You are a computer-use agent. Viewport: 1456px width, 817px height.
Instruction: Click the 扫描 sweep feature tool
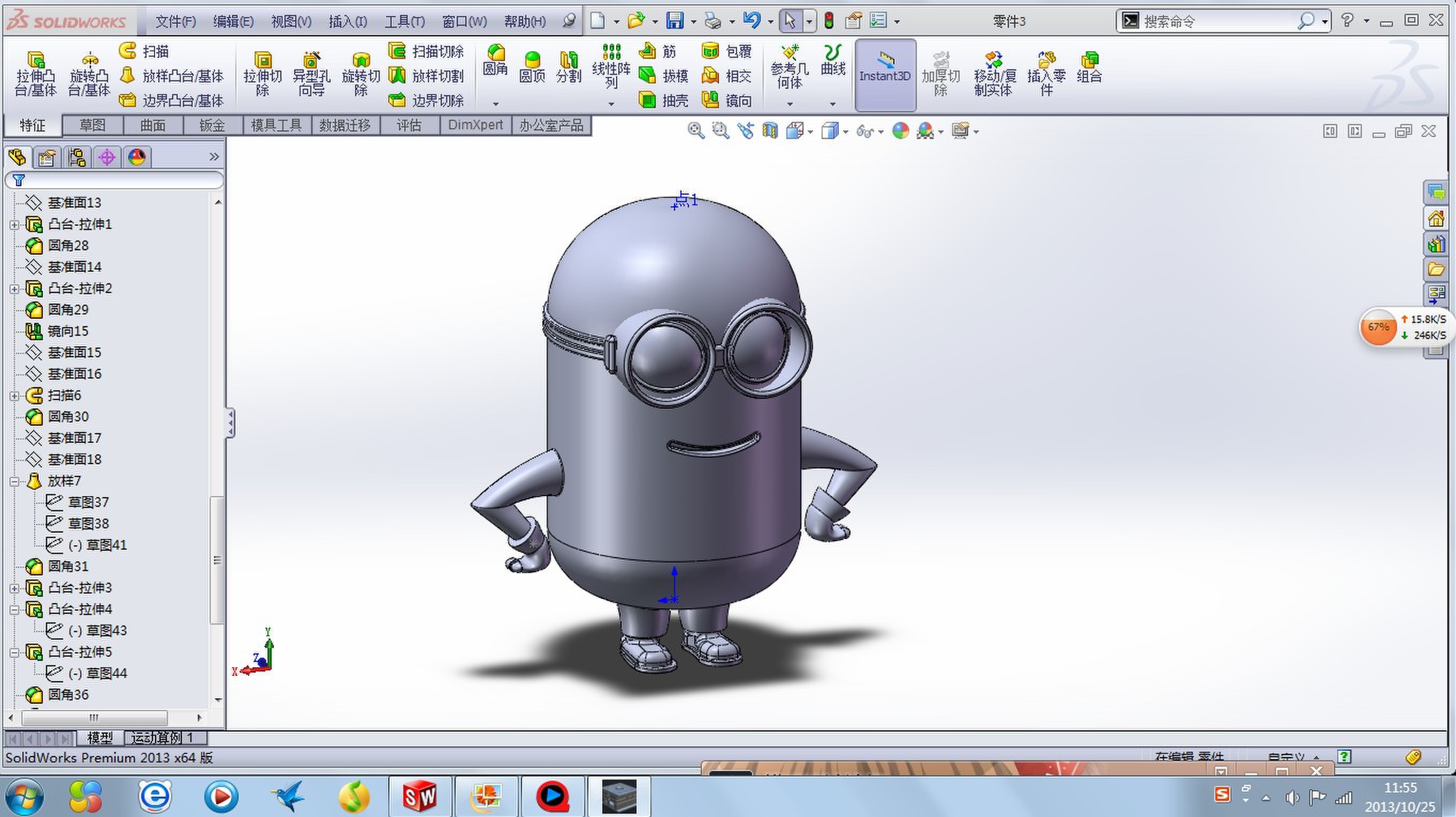[x=144, y=51]
